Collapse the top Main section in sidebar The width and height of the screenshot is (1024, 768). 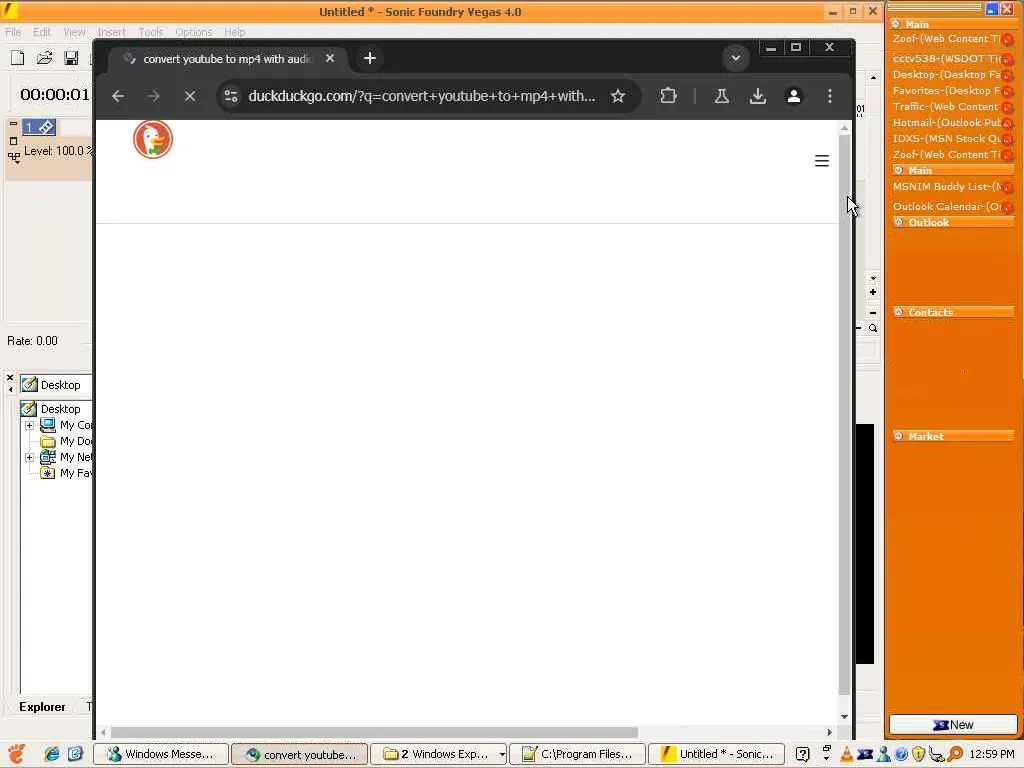point(896,24)
